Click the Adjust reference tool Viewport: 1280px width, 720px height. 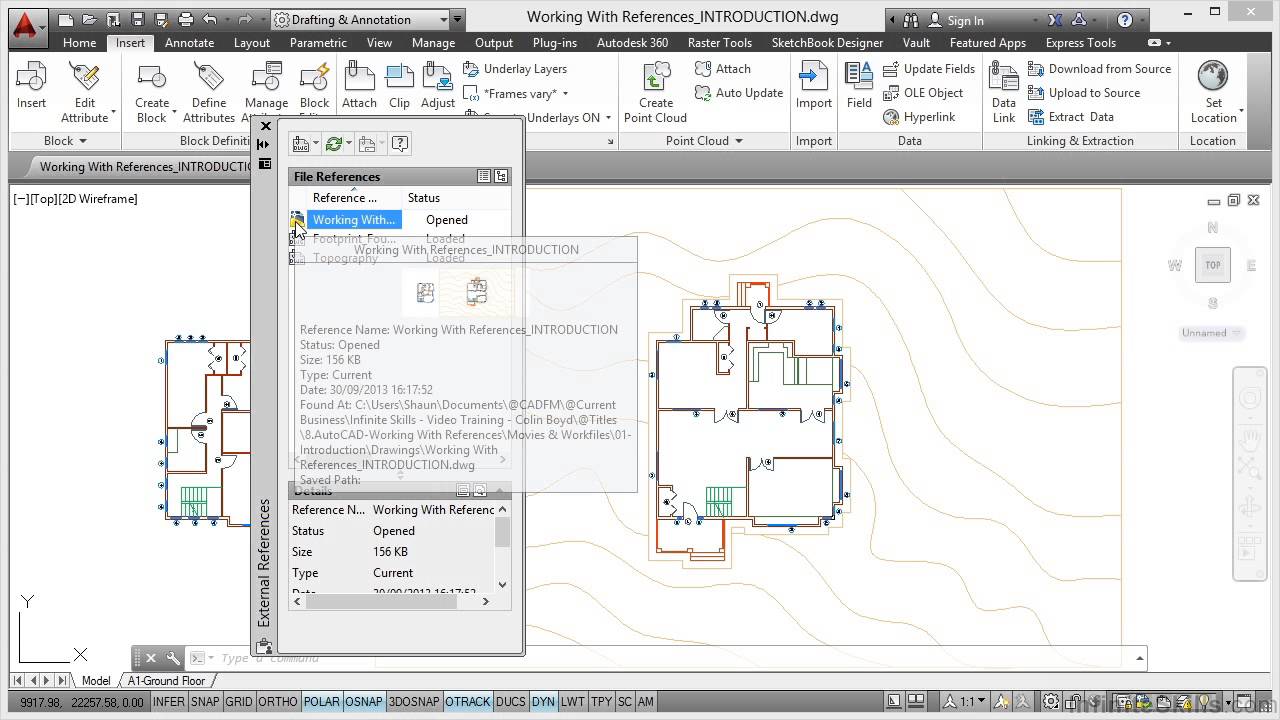pos(438,87)
